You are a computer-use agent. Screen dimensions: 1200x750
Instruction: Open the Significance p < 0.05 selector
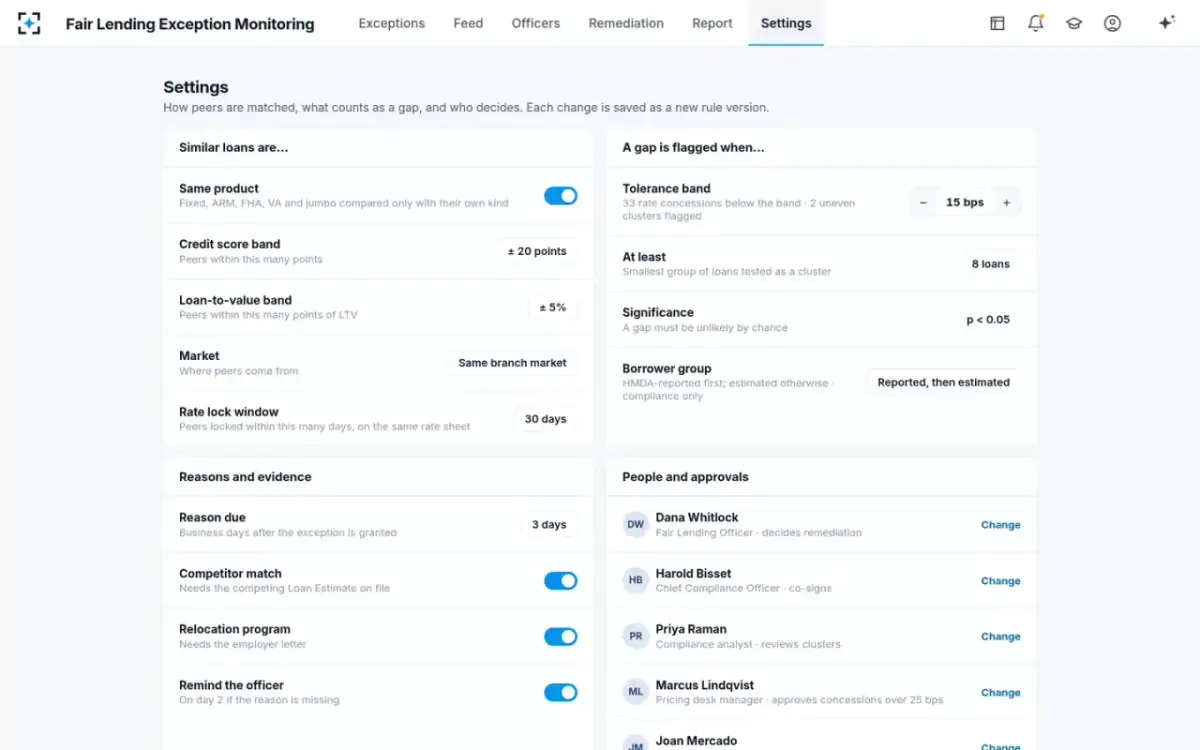pyautogui.click(x=988, y=320)
